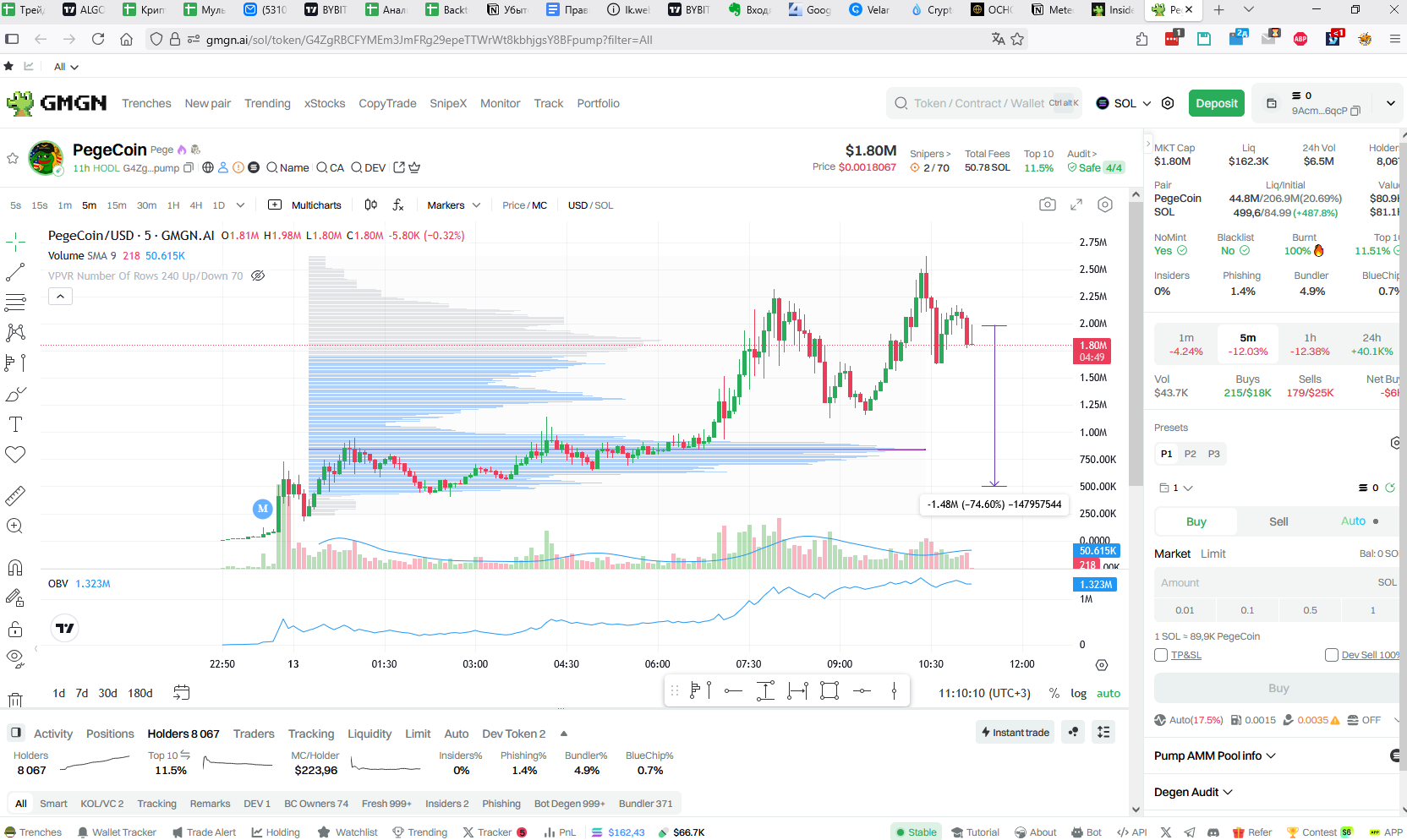
Task: Click the green Deposit button
Action: (x=1216, y=103)
